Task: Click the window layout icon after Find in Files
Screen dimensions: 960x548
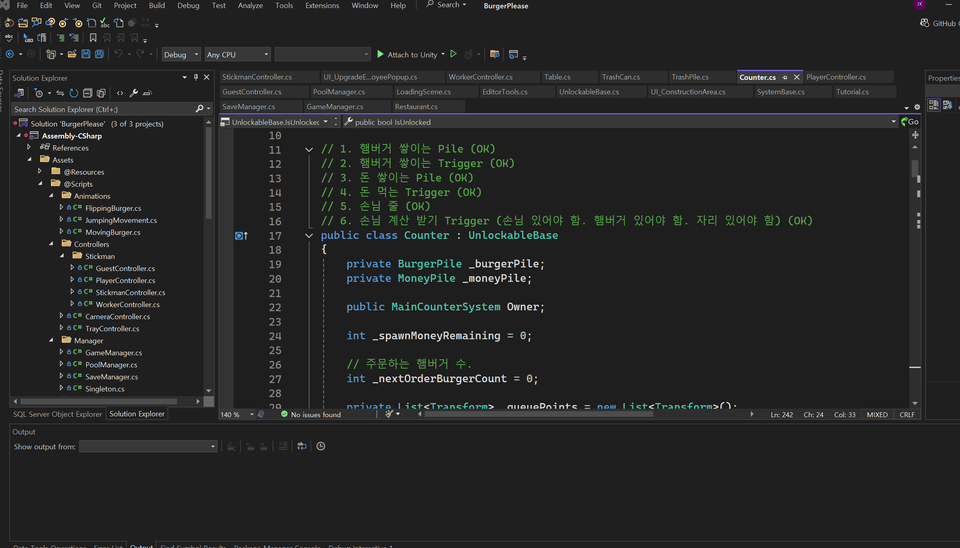Action: tap(514, 54)
